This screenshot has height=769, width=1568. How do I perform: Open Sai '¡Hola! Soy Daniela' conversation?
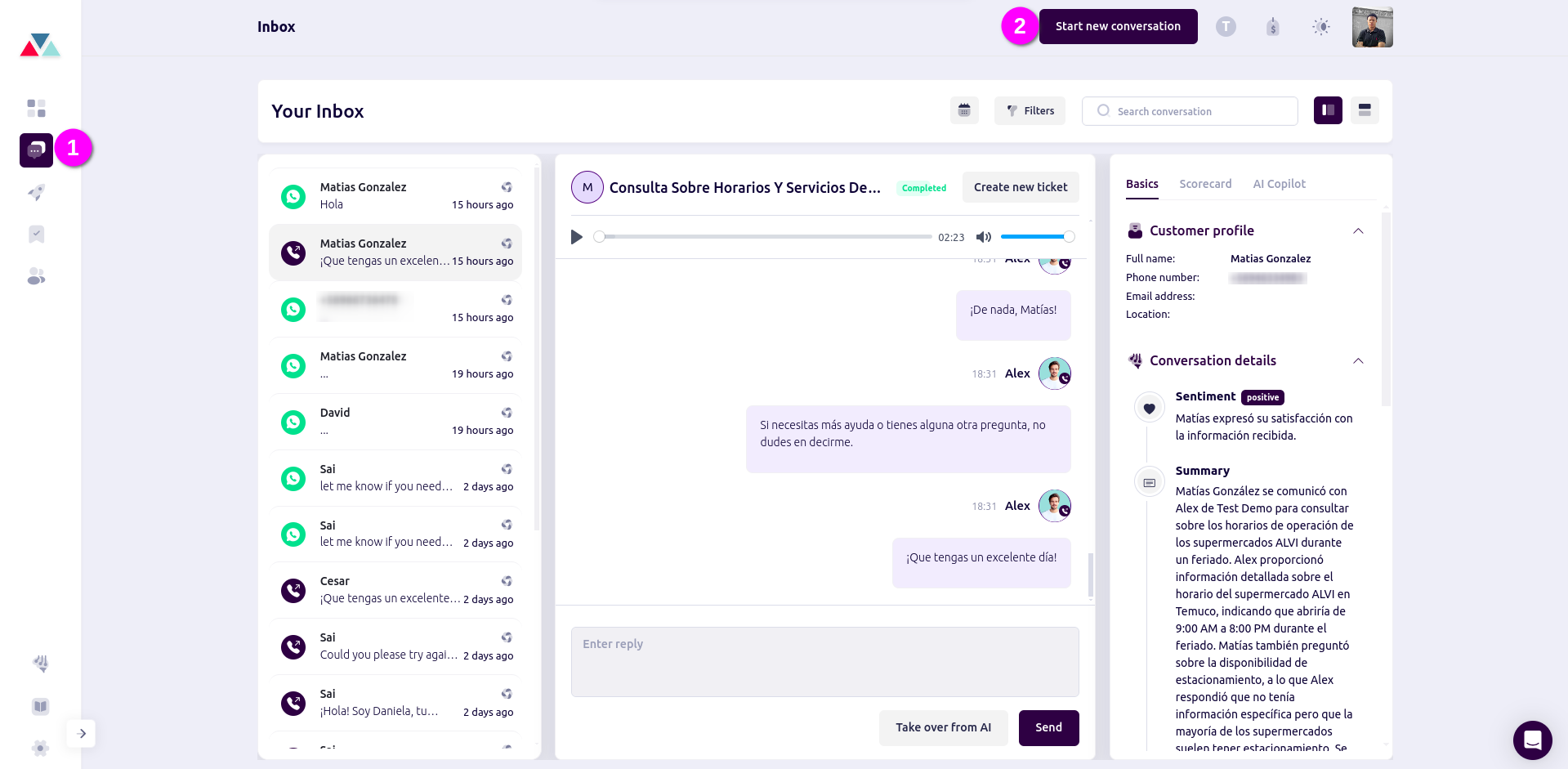point(395,703)
